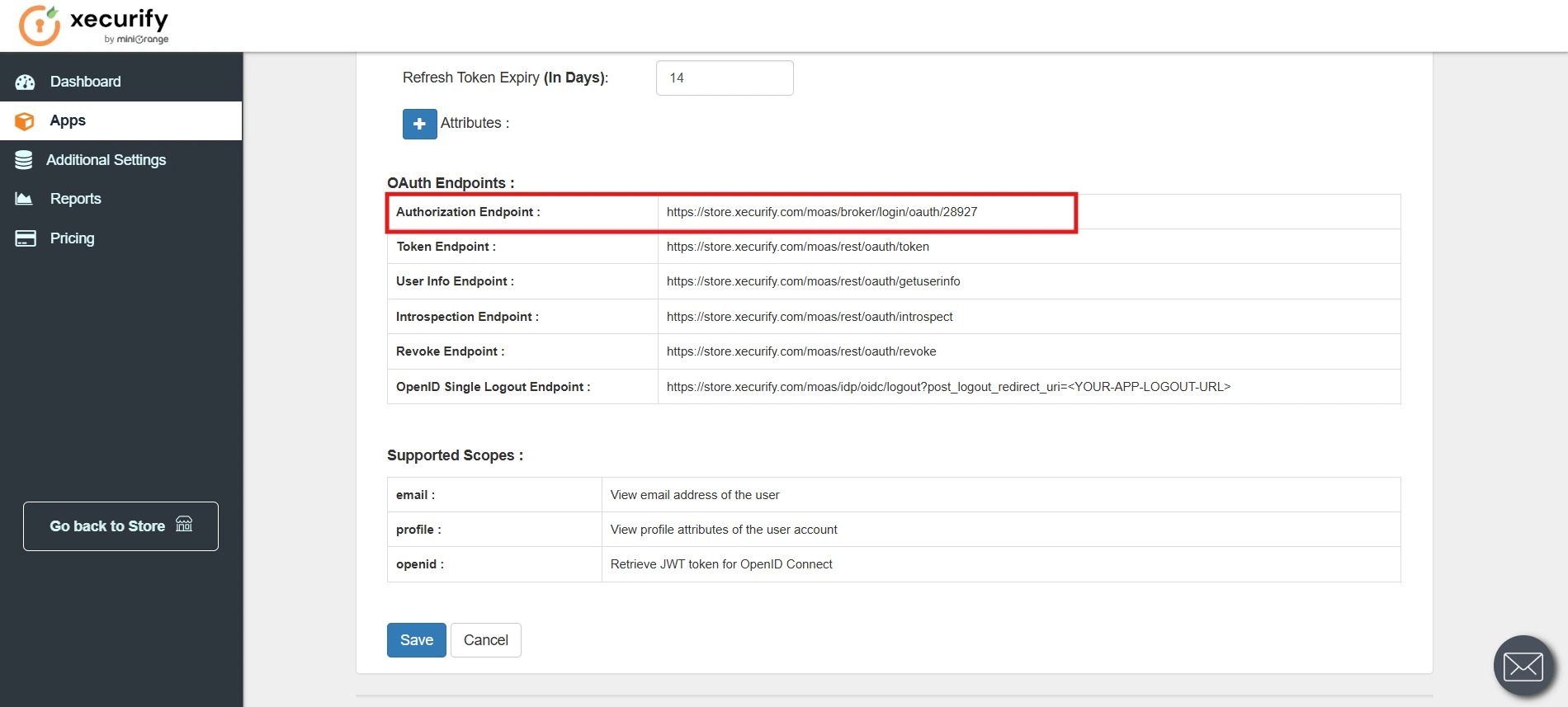Open the Reports section
The image size is (1568, 707).
(x=121, y=199)
